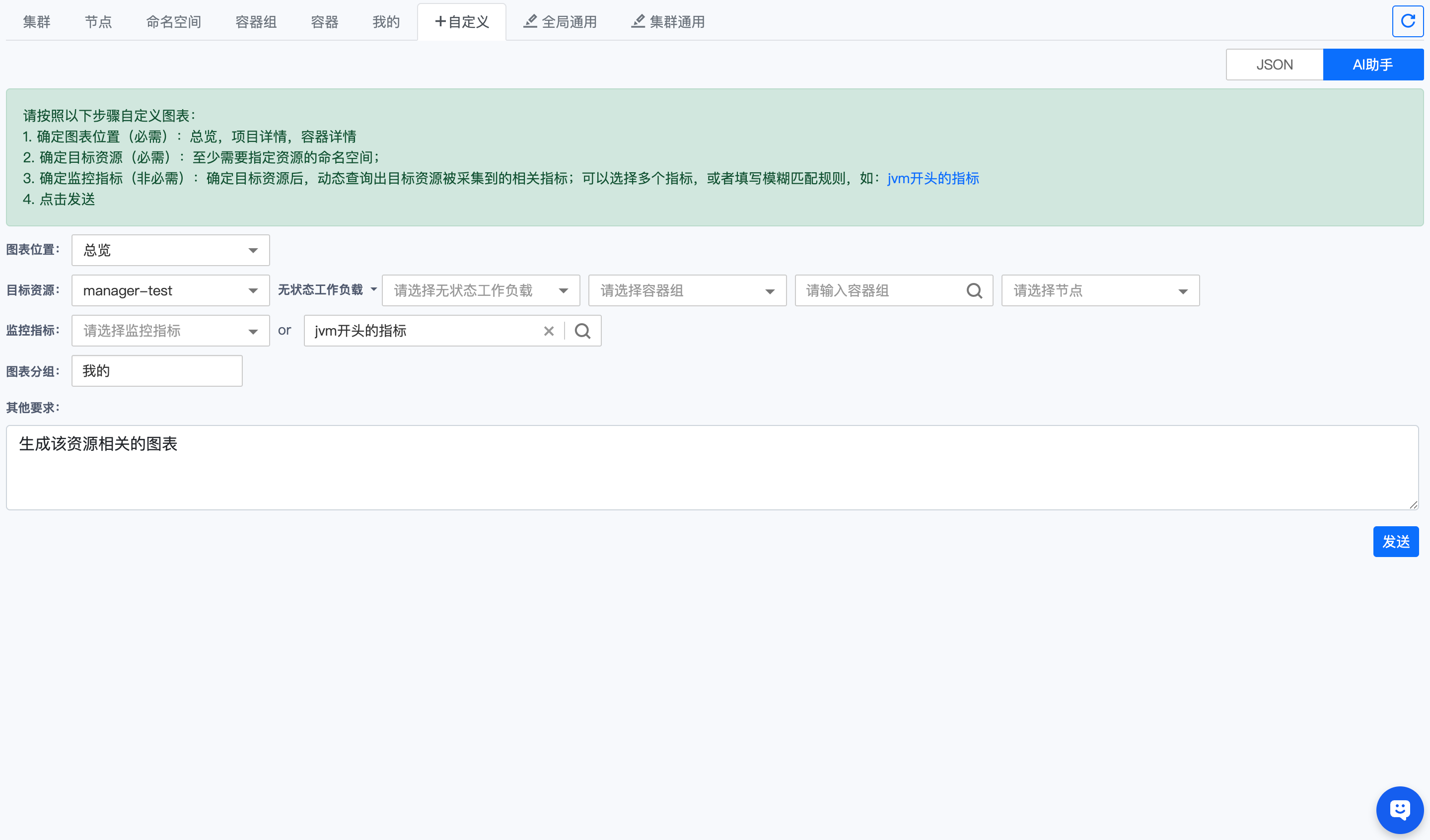Image resolution: width=1430 pixels, height=840 pixels.
Task: Click the 图表分组 input field
Action: point(156,371)
